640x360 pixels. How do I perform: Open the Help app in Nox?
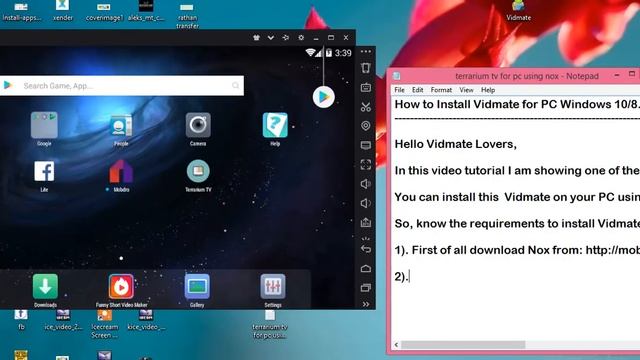click(275, 129)
